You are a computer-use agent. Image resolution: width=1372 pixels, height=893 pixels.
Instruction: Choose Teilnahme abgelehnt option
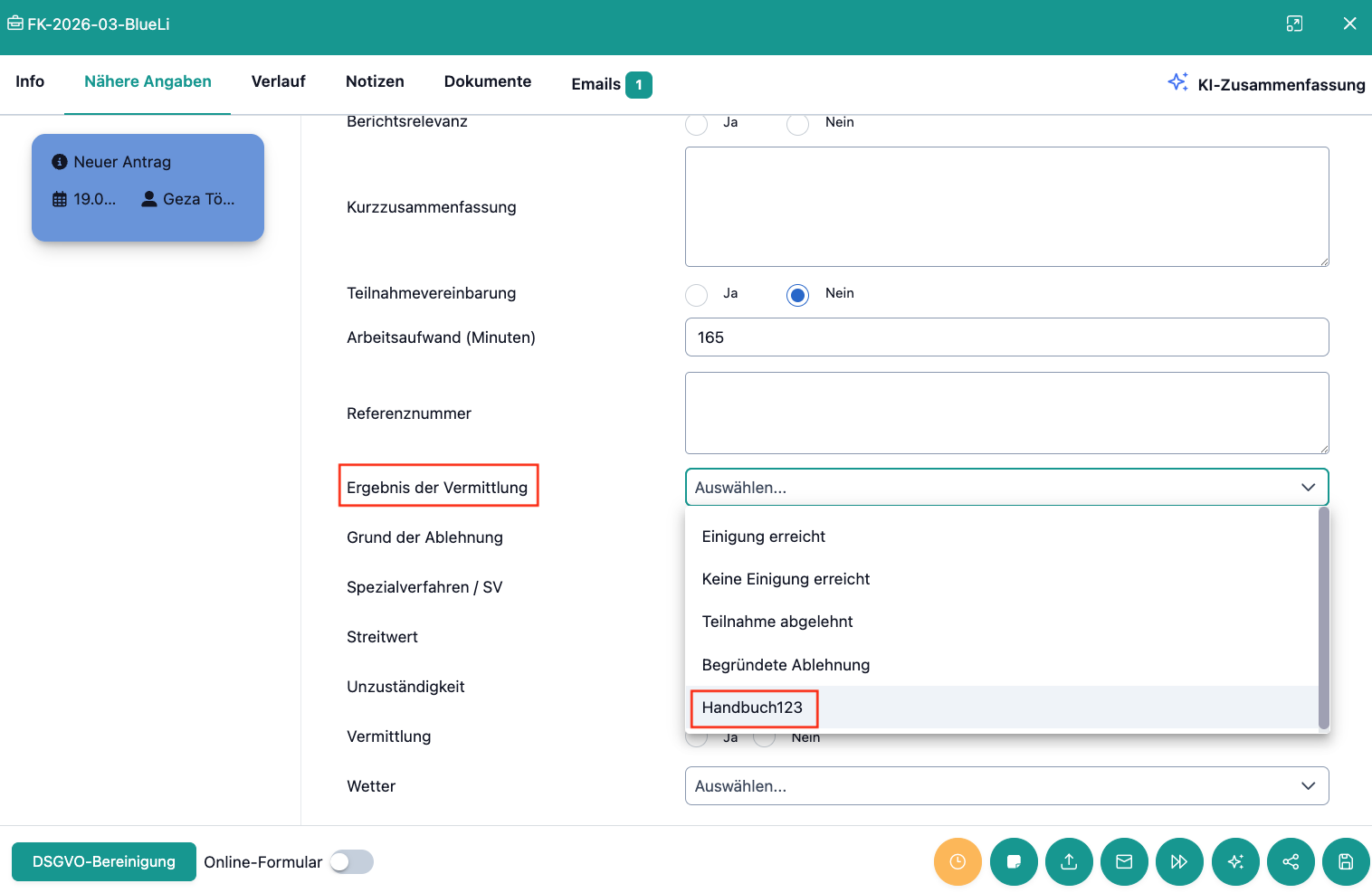pos(1002,622)
